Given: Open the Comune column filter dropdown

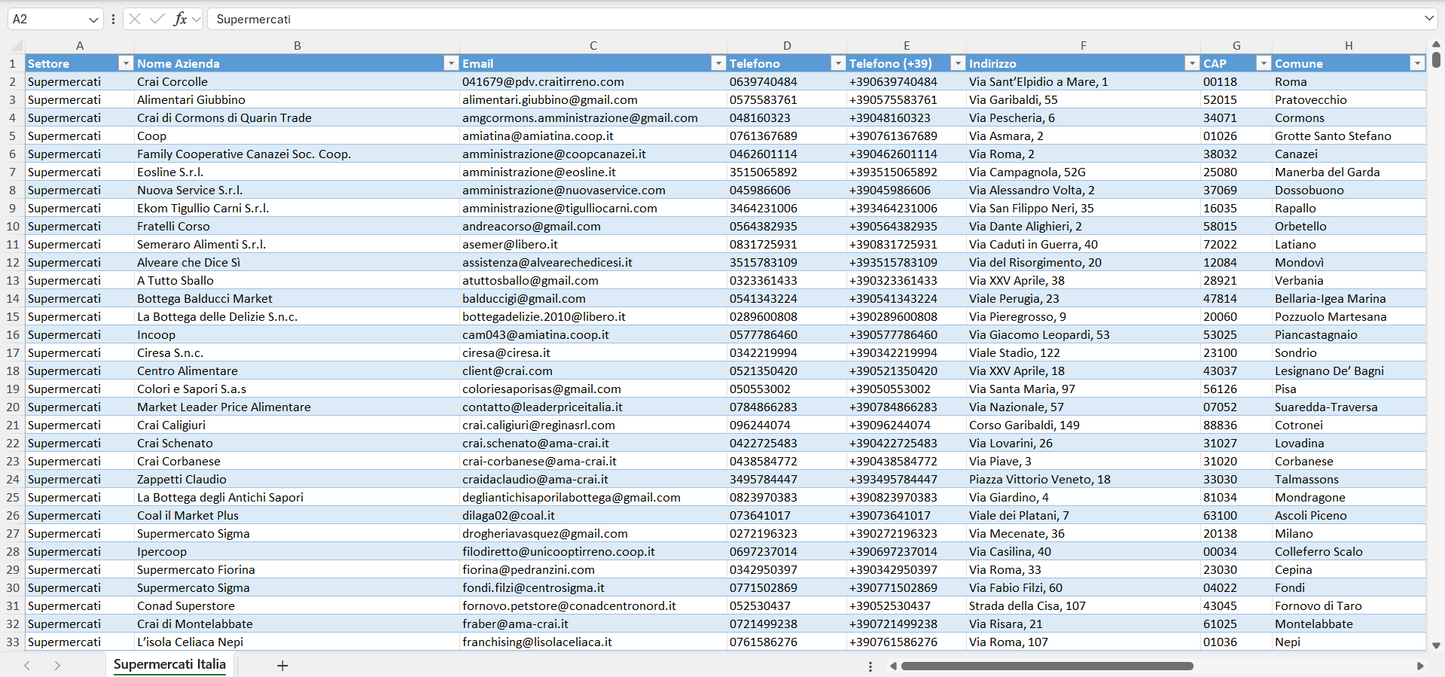Looking at the screenshot, I should point(1417,63).
